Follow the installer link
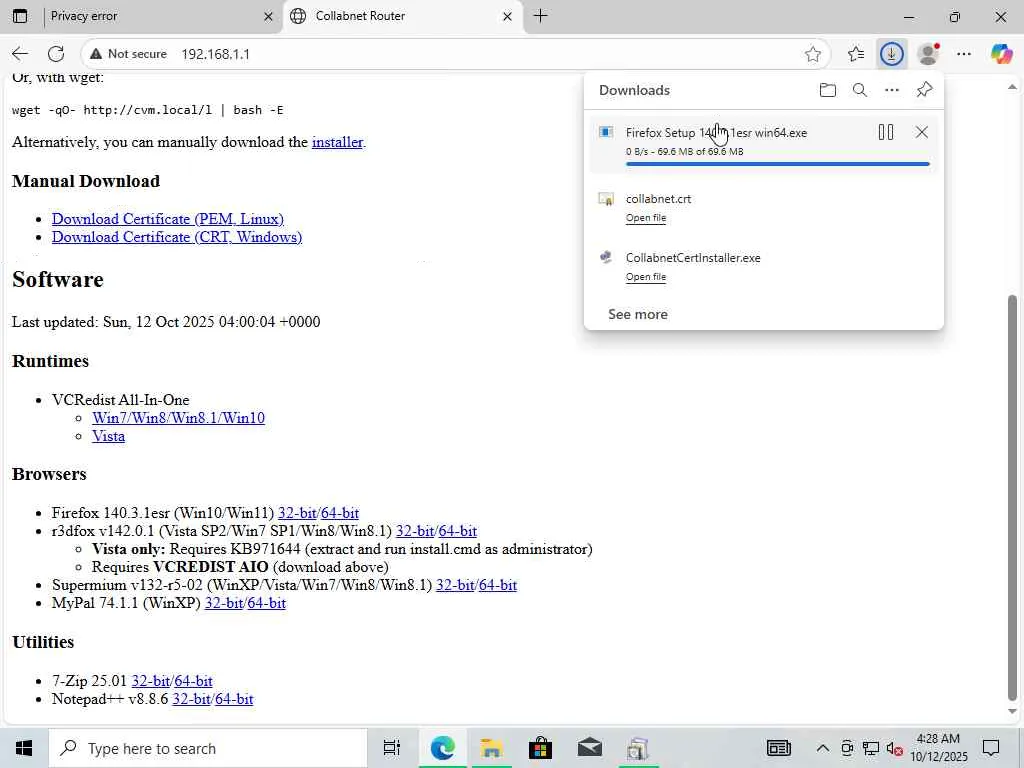Viewport: 1024px width, 768px height. [x=337, y=142]
